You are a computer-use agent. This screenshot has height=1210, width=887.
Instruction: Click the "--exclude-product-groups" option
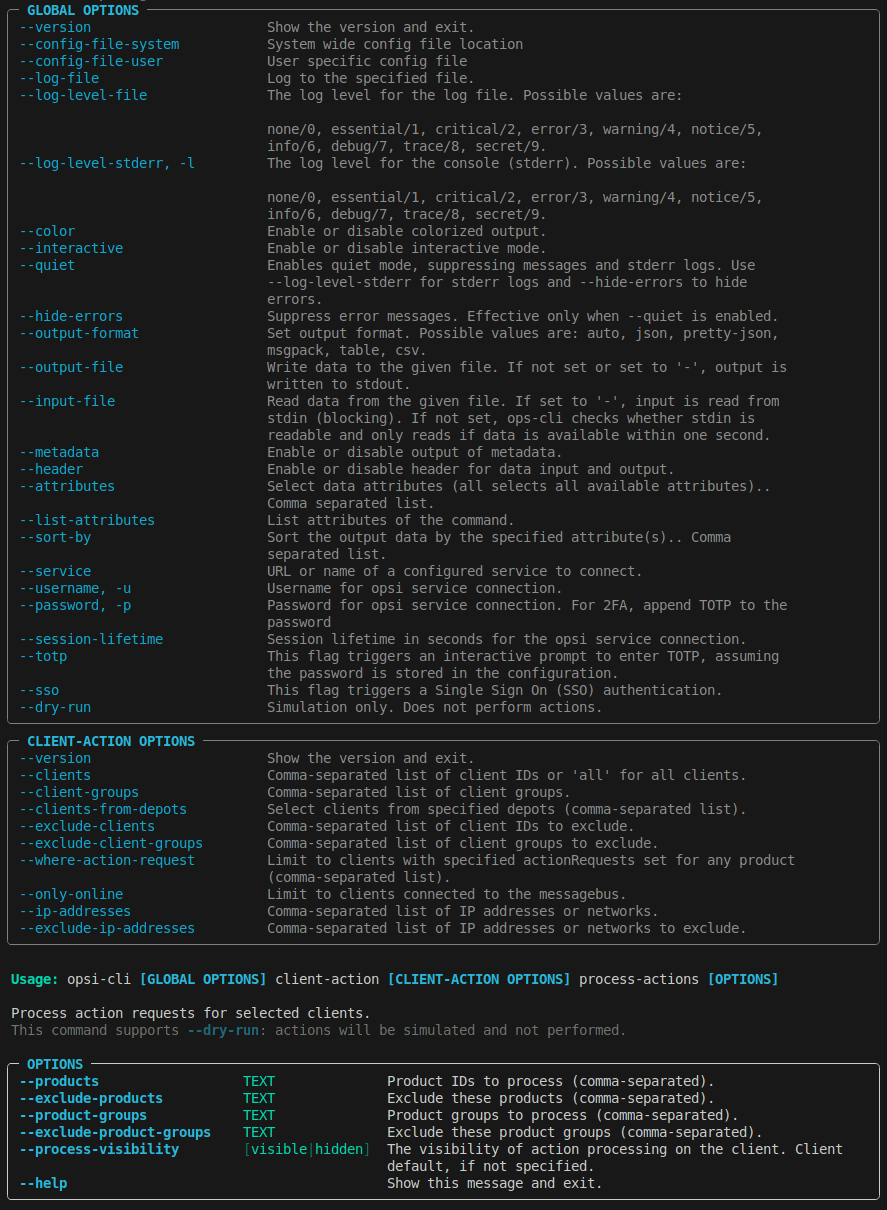(x=115, y=1132)
